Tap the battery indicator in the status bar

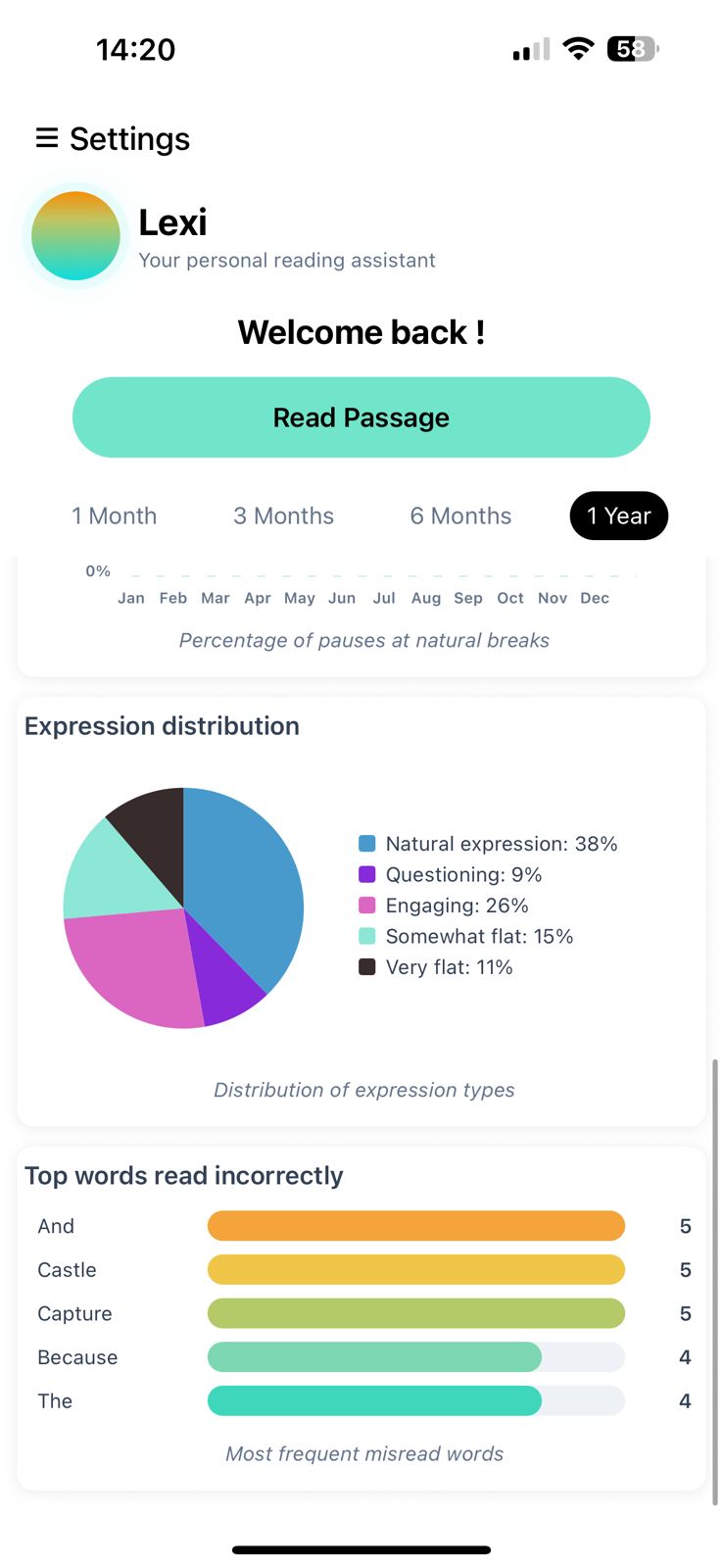(632, 48)
